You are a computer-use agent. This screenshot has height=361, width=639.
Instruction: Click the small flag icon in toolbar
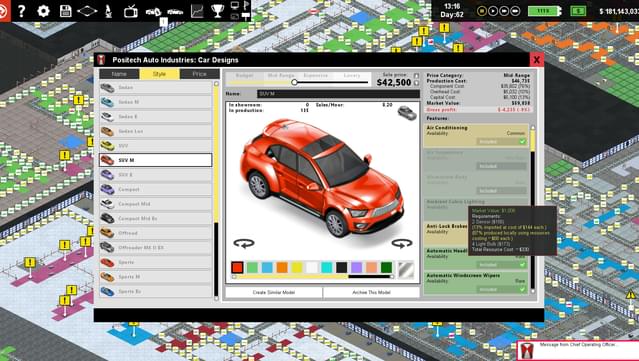point(246,5)
